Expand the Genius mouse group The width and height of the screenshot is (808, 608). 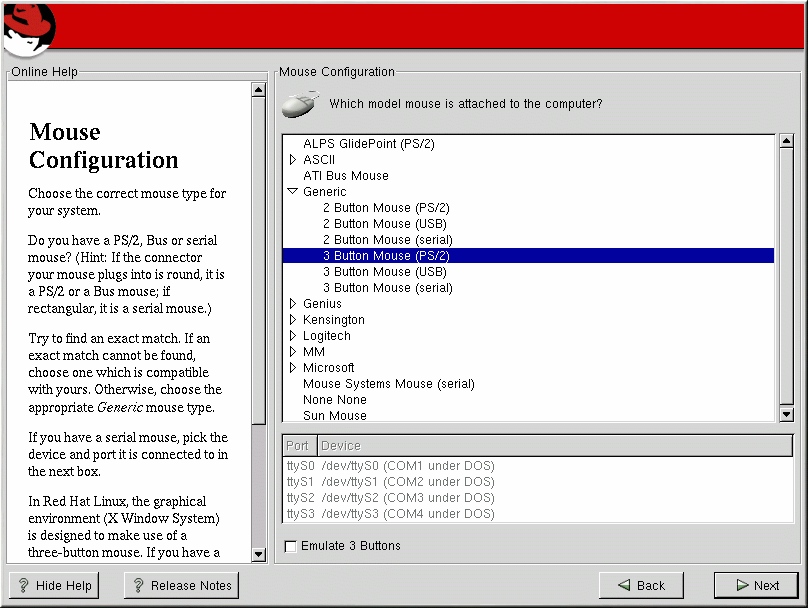(293, 303)
